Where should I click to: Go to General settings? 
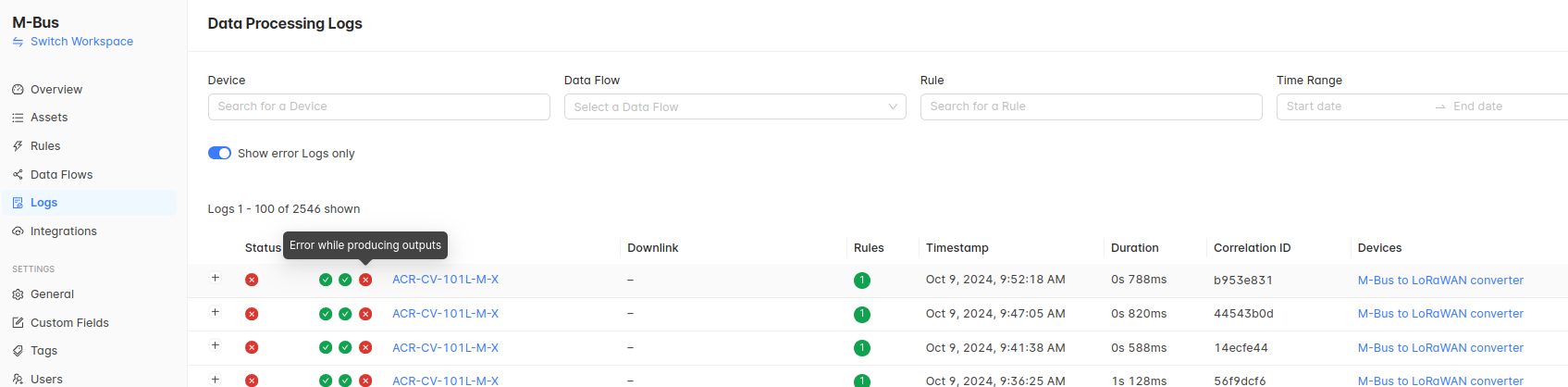(x=52, y=294)
